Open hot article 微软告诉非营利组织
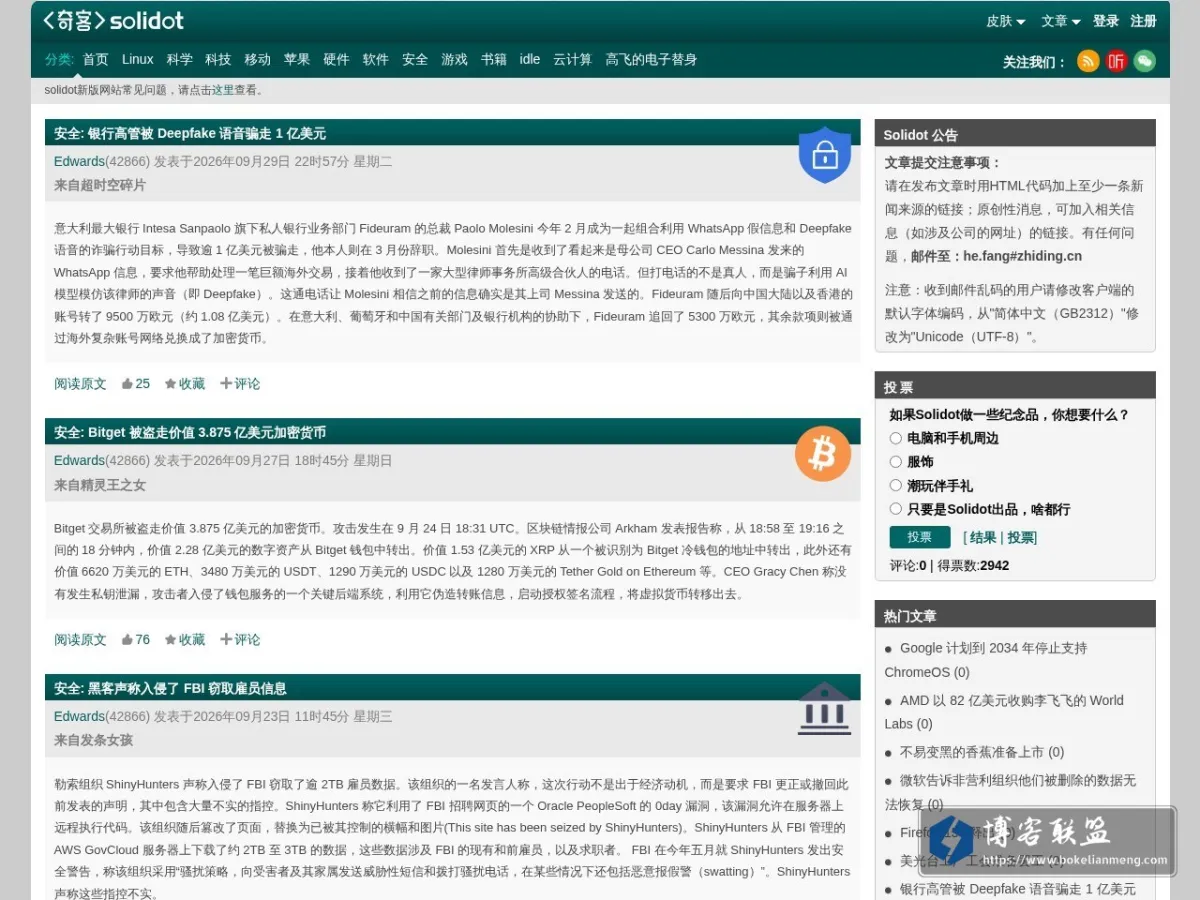 point(1010,792)
